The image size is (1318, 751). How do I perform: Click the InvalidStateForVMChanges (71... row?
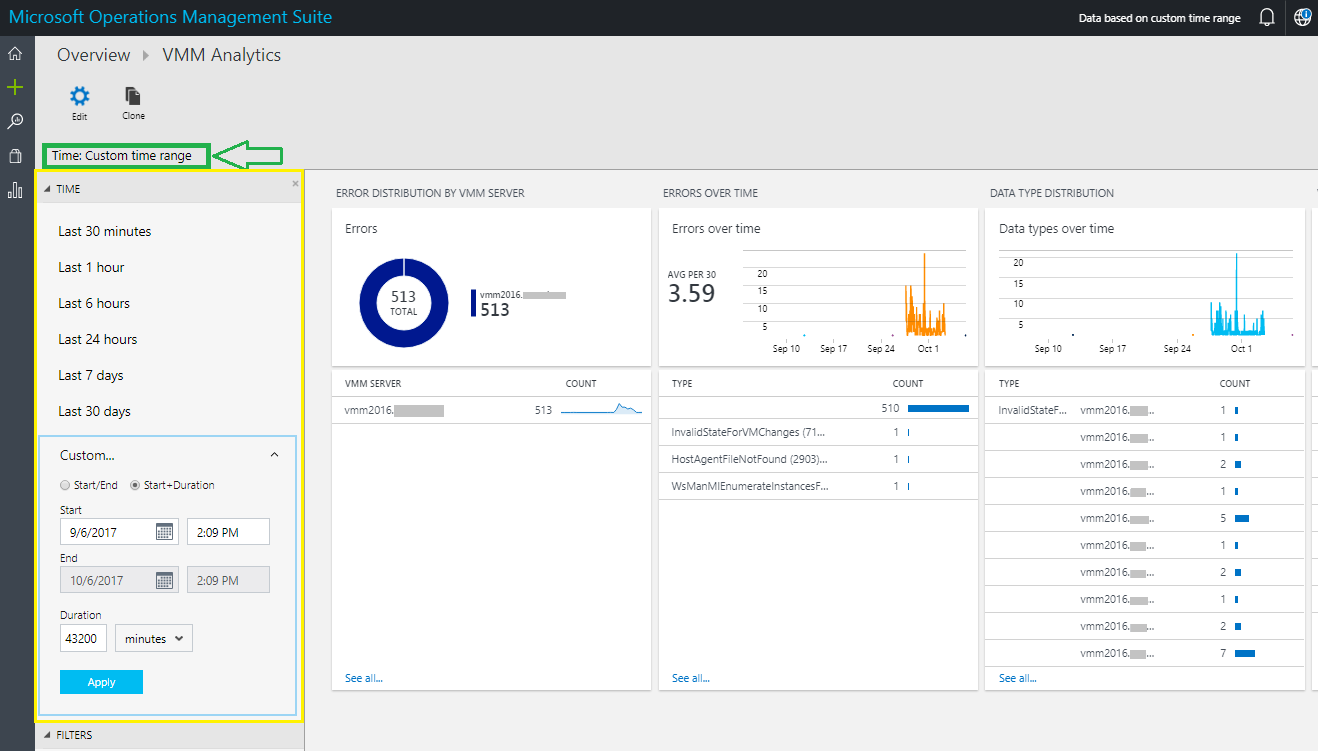818,432
